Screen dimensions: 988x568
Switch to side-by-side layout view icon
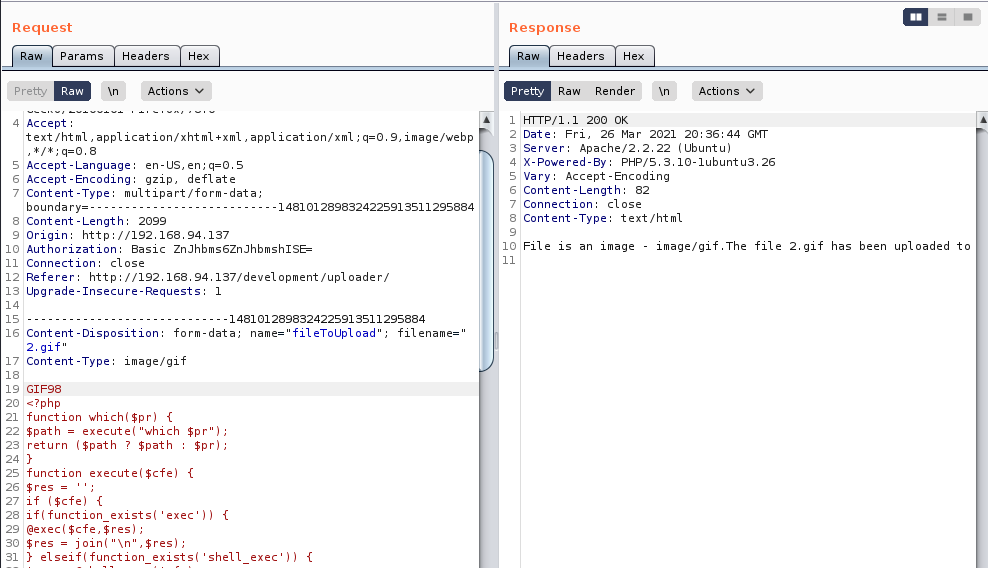tap(916, 17)
